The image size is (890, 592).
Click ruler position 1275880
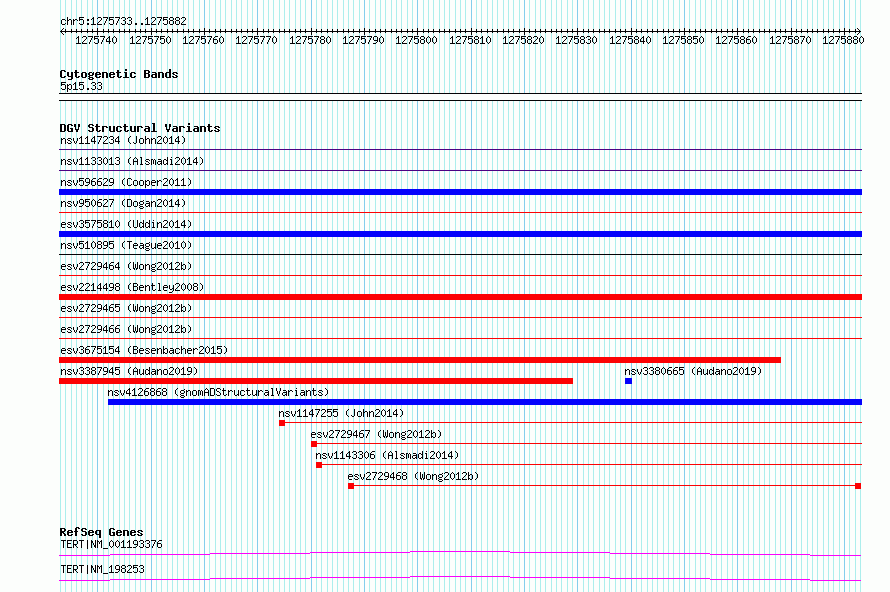(843, 40)
